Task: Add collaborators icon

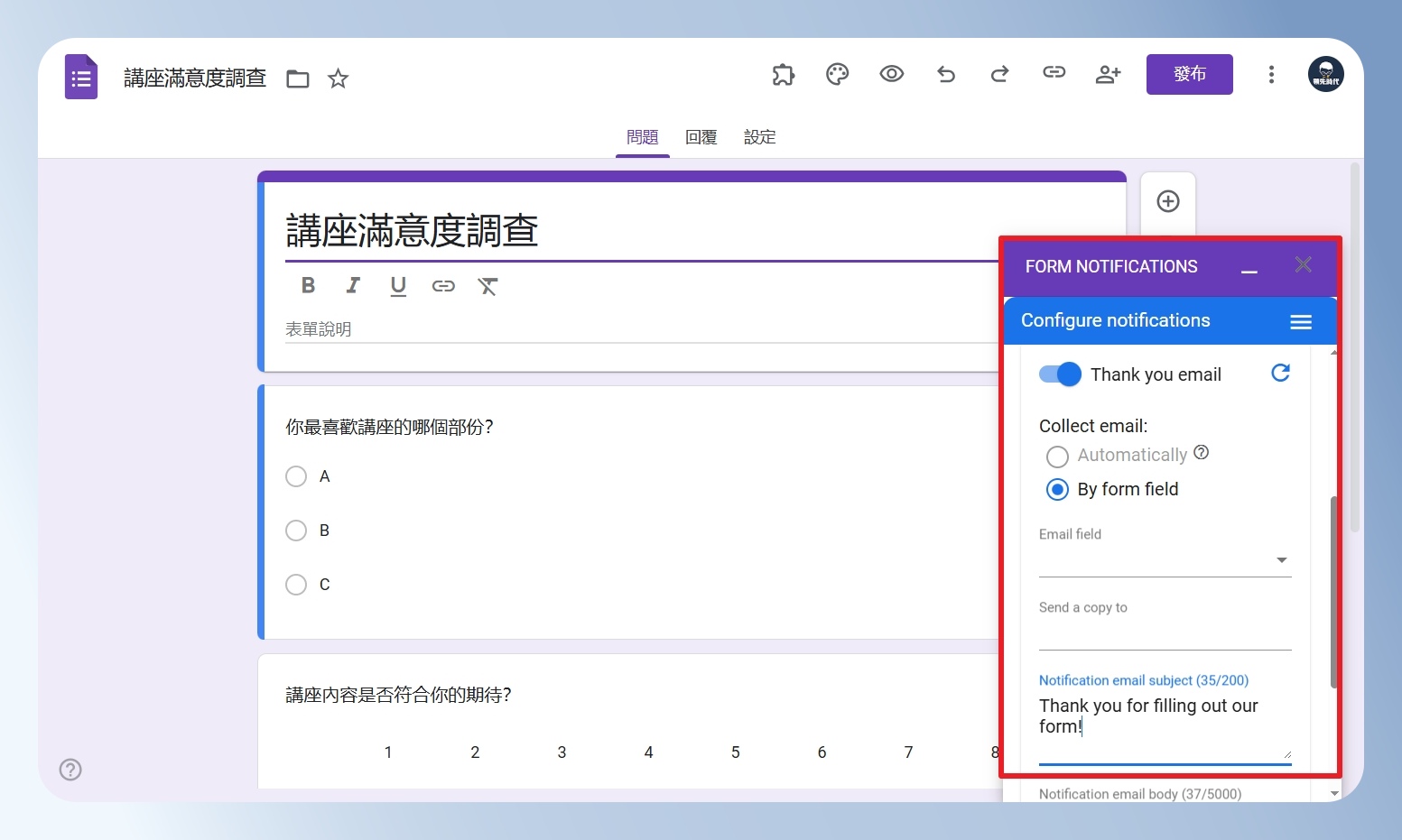Action: coord(1108,74)
